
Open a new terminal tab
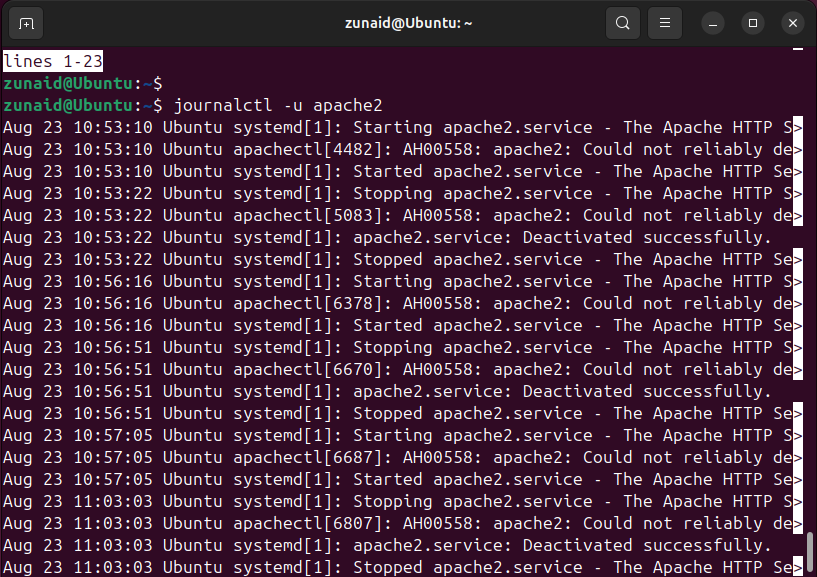pyautogui.click(x=26, y=23)
